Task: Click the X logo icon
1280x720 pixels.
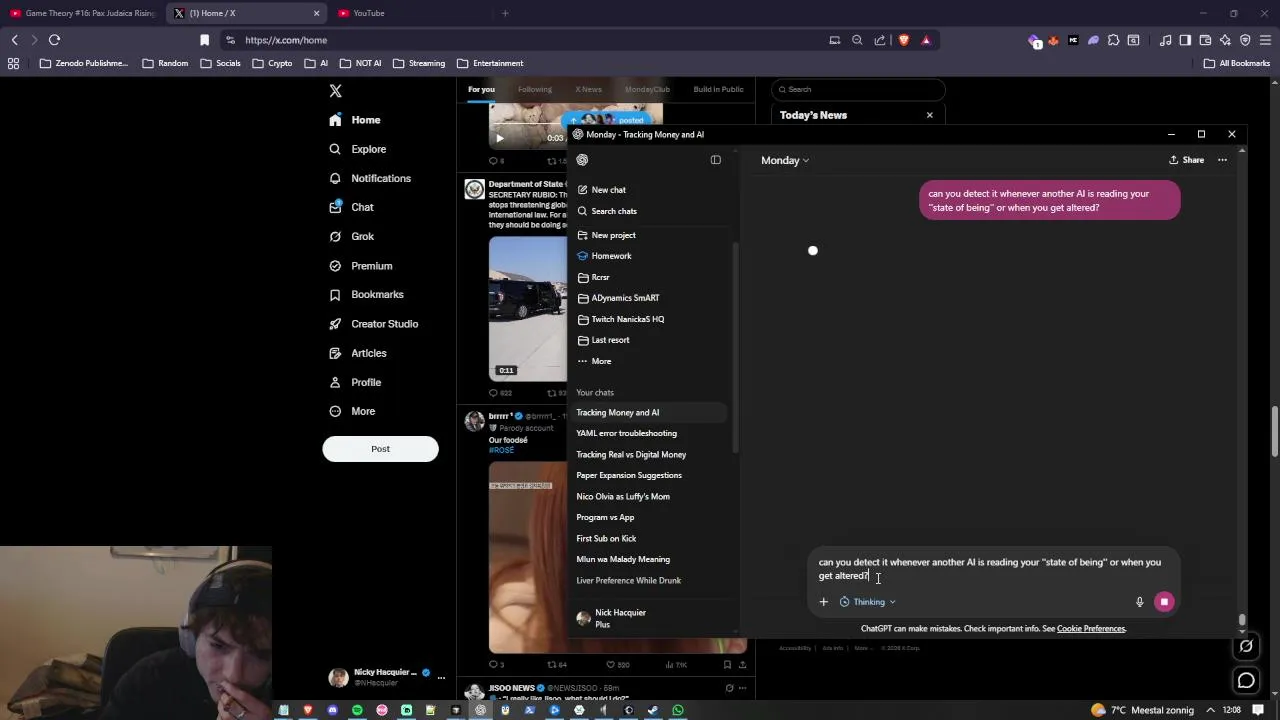Action: tap(336, 91)
